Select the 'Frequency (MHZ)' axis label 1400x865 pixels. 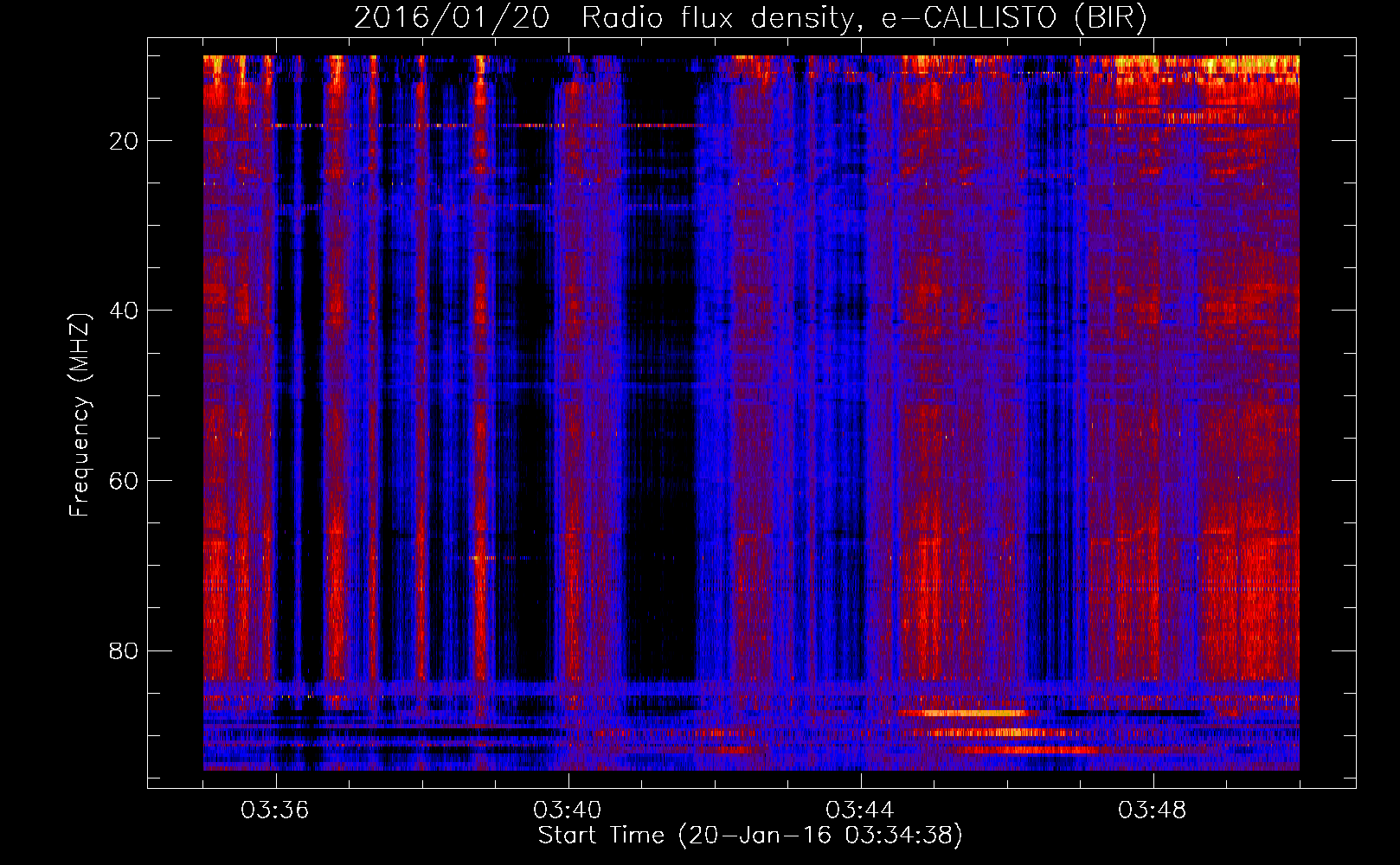tap(80, 414)
